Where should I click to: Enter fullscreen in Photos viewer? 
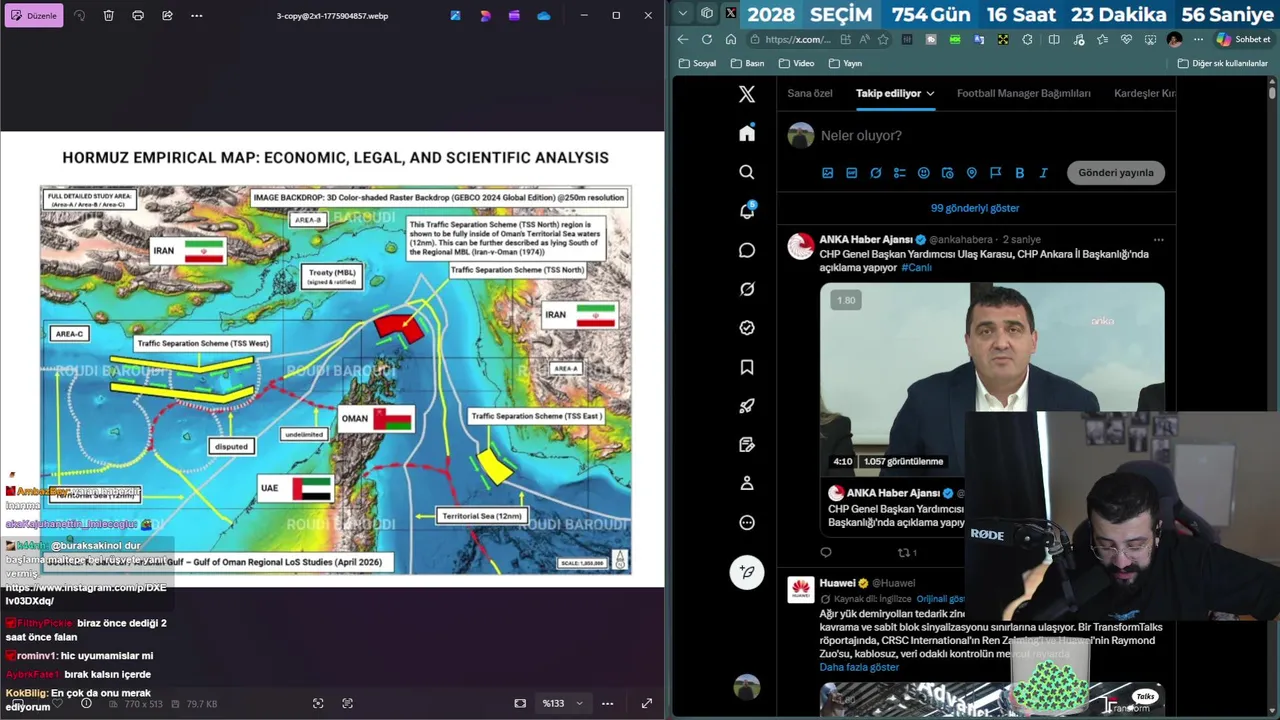647,703
